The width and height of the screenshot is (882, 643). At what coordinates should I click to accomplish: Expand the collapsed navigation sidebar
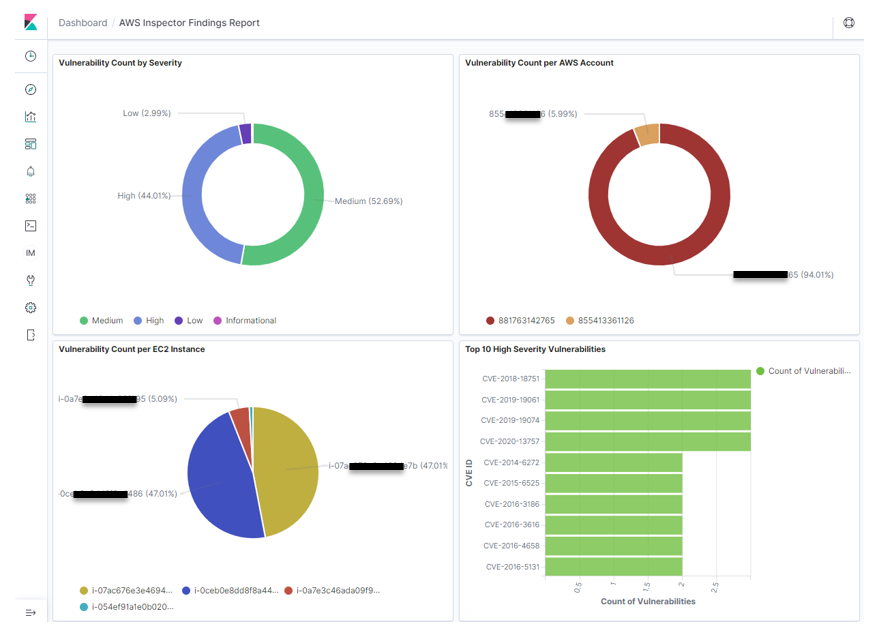(30, 613)
